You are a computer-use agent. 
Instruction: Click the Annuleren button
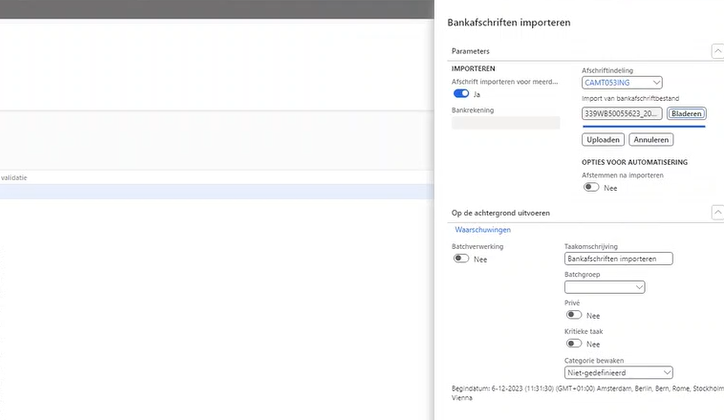click(651, 140)
